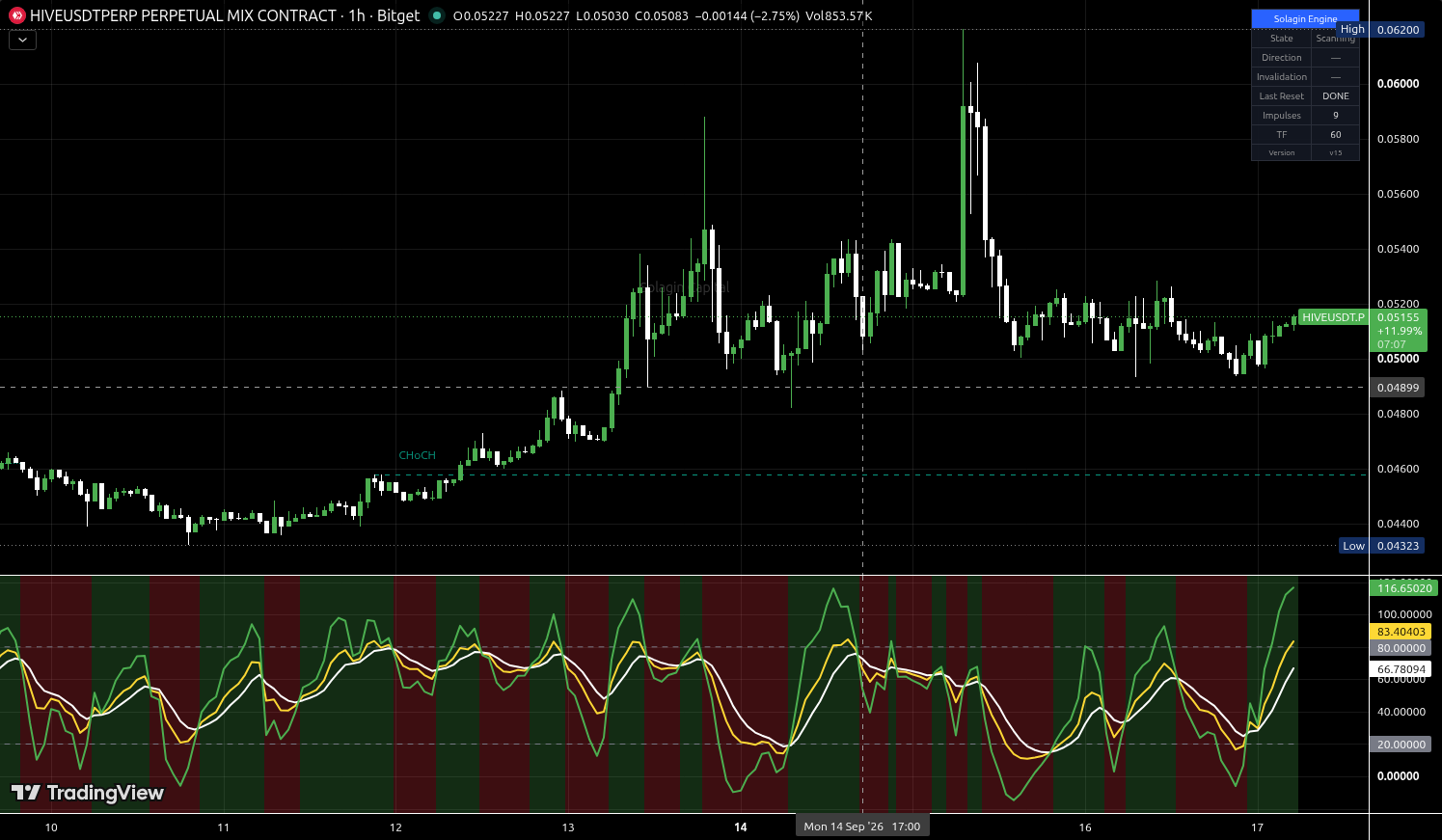Viewport: 1442px width, 840px height.
Task: Click bold date 14 on the time axis
Action: (741, 827)
